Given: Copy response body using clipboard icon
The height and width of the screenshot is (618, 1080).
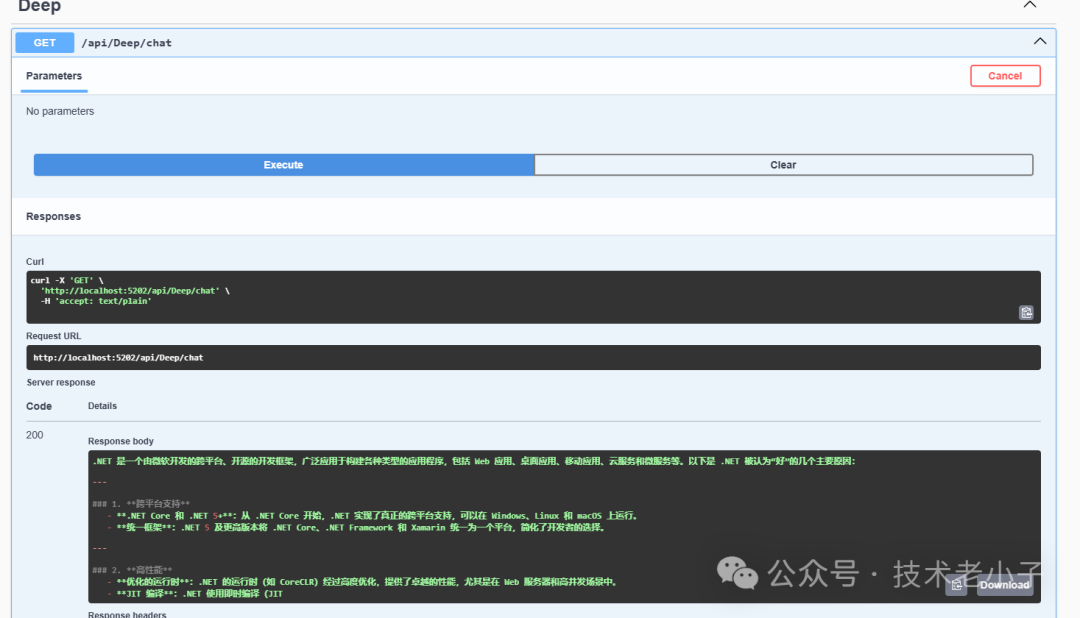Looking at the screenshot, I should pyautogui.click(x=956, y=585).
